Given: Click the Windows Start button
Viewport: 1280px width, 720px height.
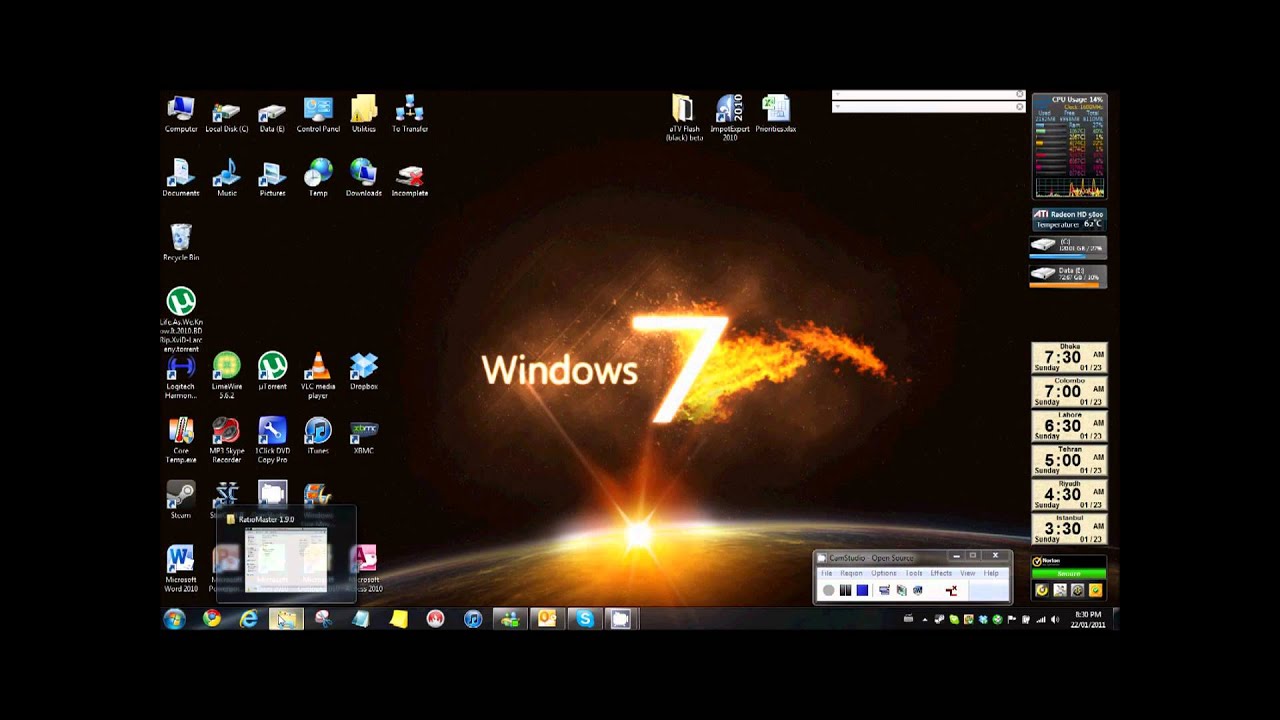Looking at the screenshot, I should (174, 619).
